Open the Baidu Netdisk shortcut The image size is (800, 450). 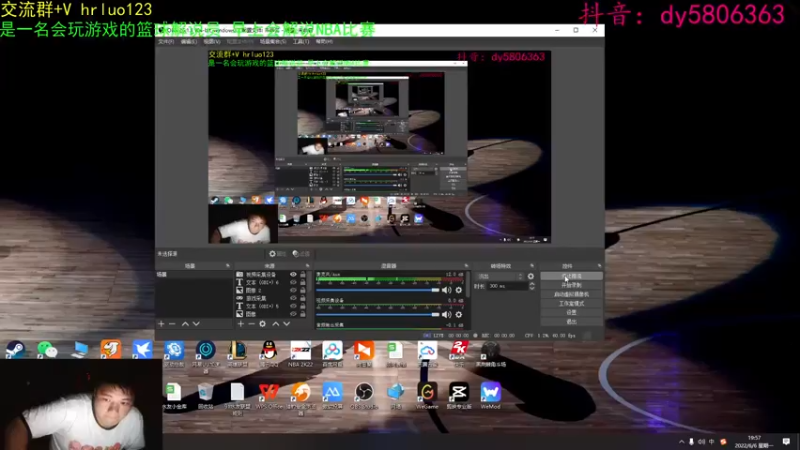tap(332, 353)
